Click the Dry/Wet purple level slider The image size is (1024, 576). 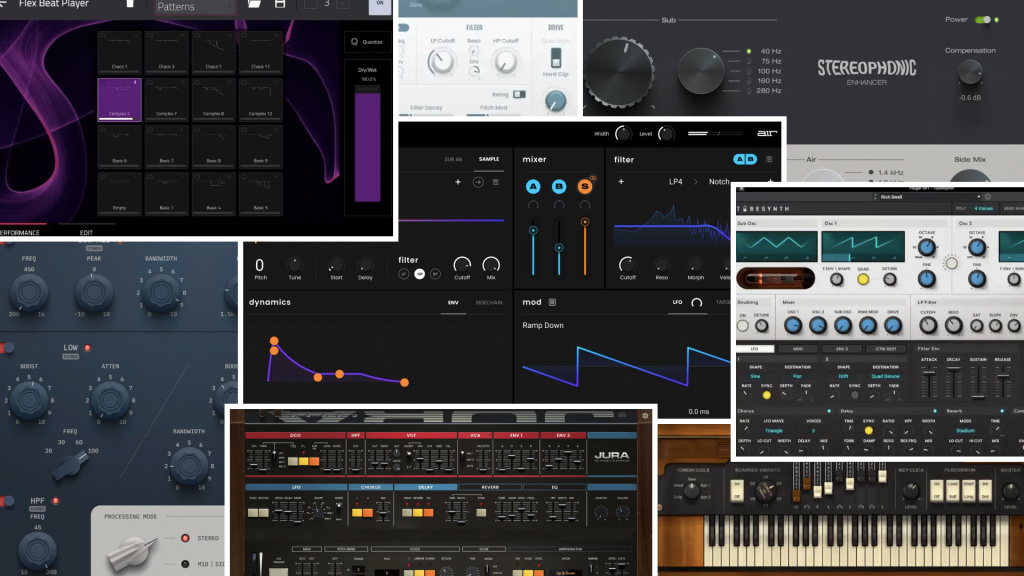[368, 144]
